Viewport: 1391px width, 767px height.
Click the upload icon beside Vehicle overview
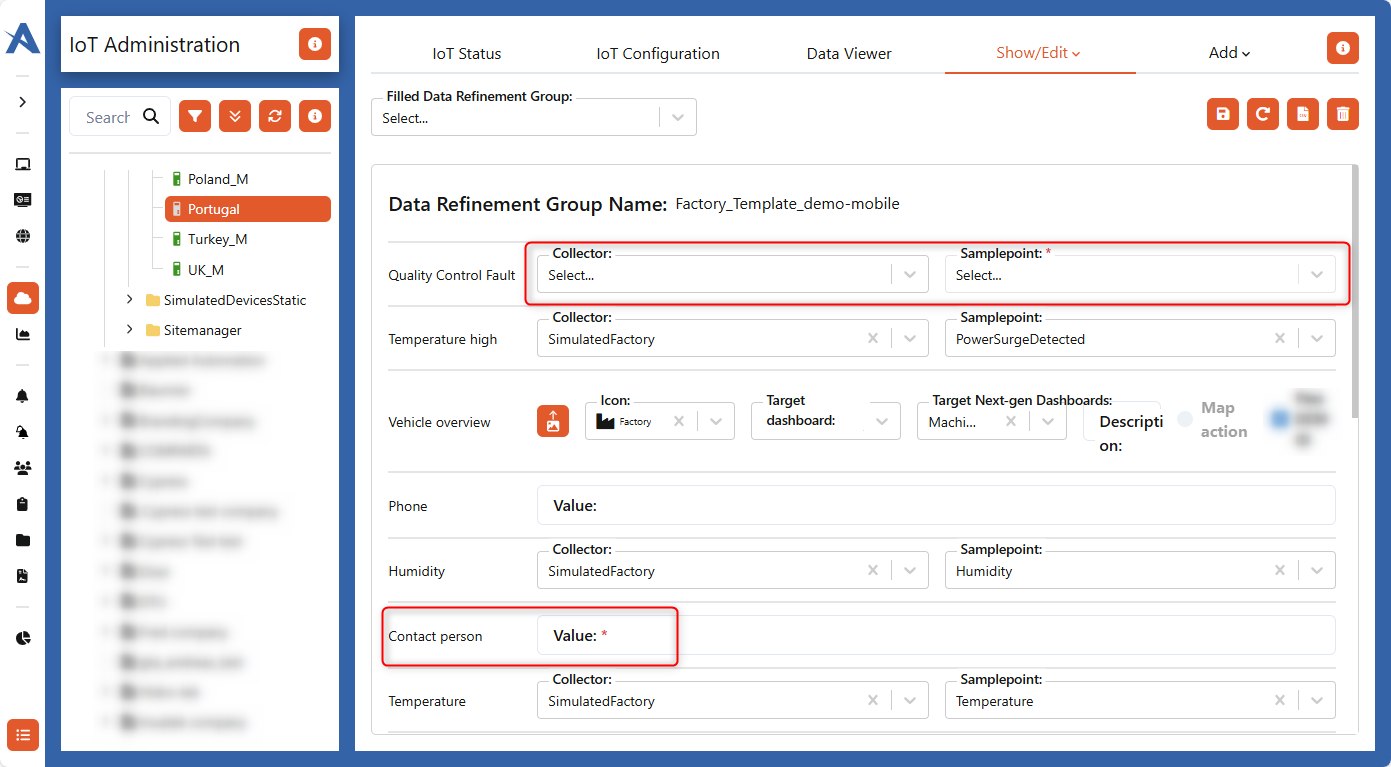553,421
